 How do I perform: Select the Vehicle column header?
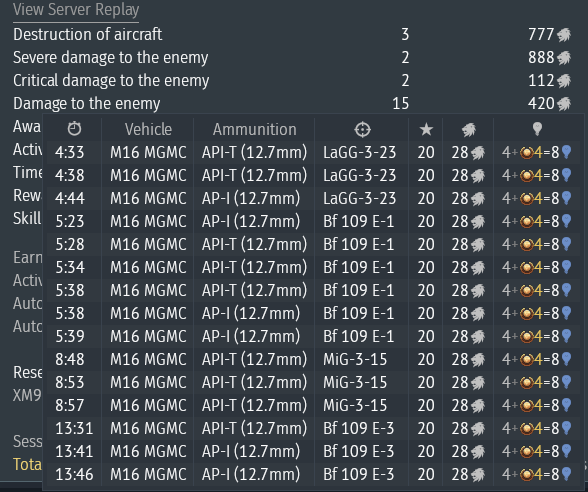tap(148, 129)
